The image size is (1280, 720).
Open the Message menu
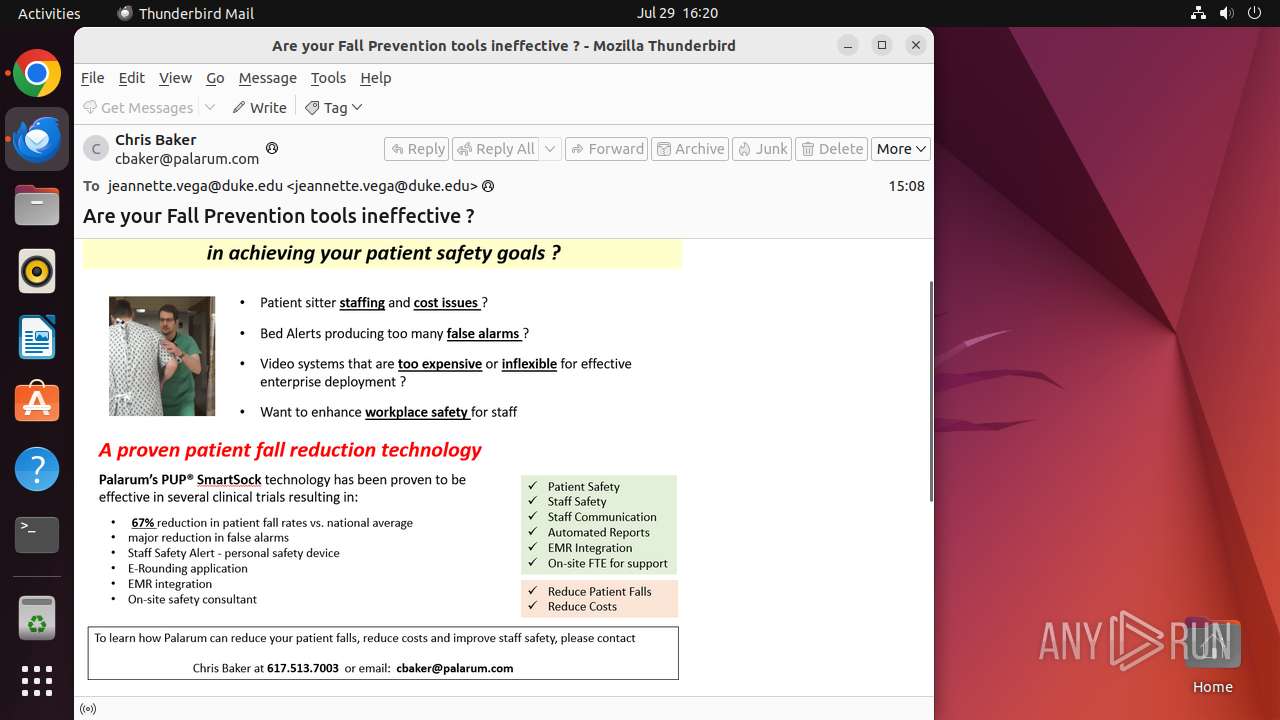[x=267, y=77]
